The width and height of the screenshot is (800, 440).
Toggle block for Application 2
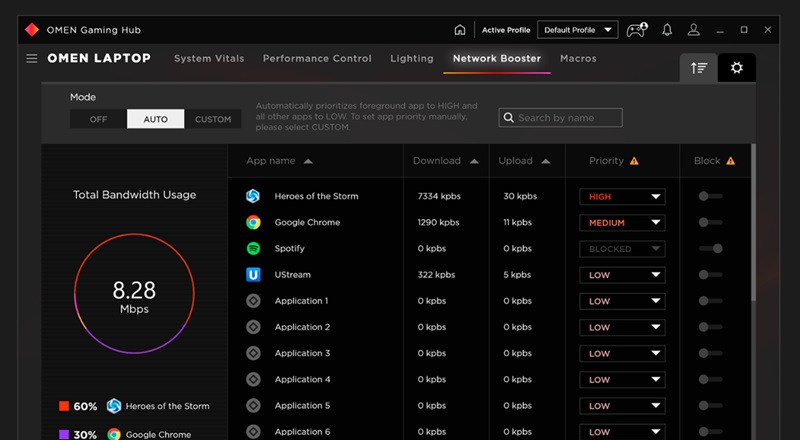point(710,327)
